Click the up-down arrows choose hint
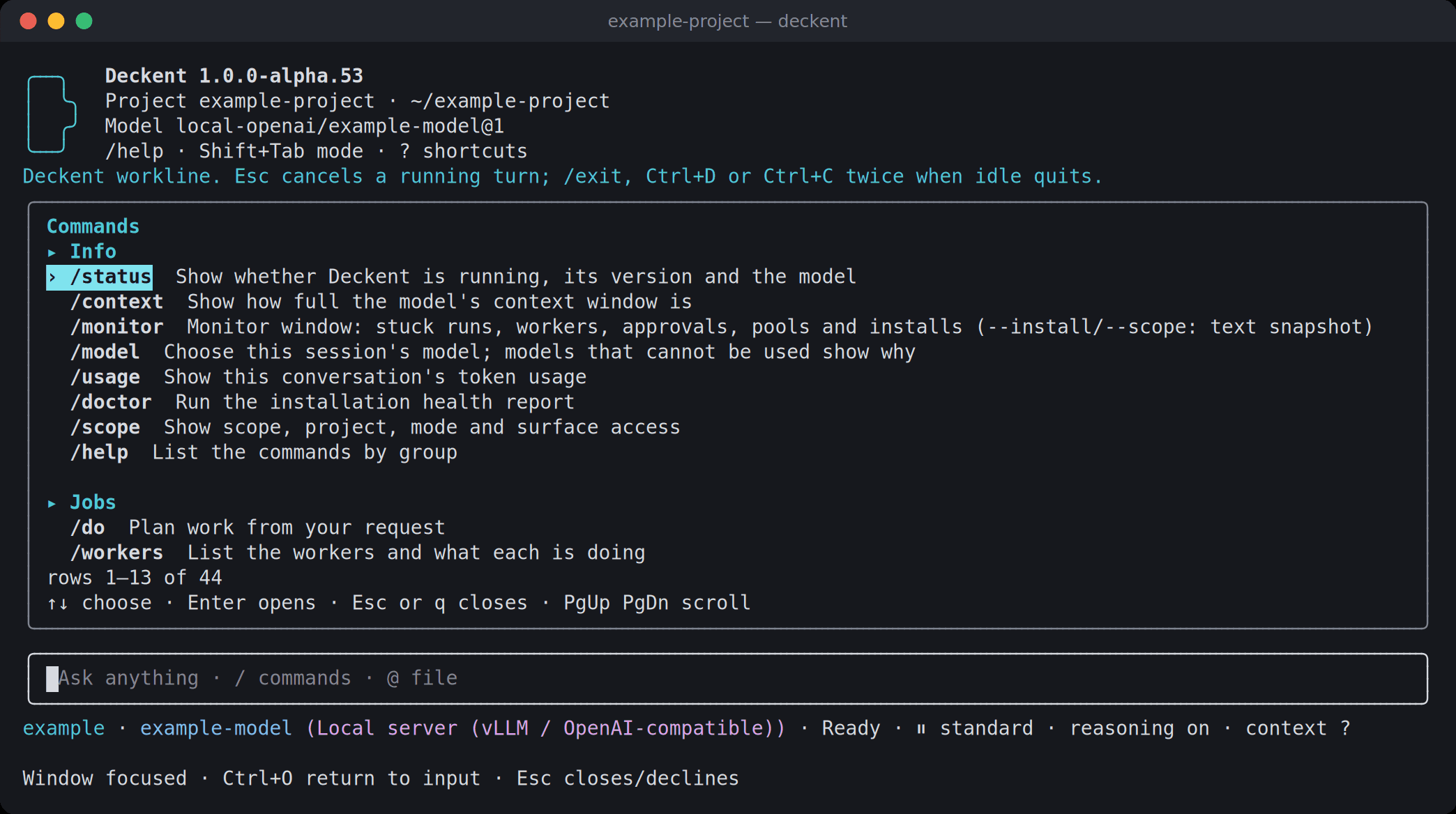Screen dimensions: 1456x814 (99, 603)
